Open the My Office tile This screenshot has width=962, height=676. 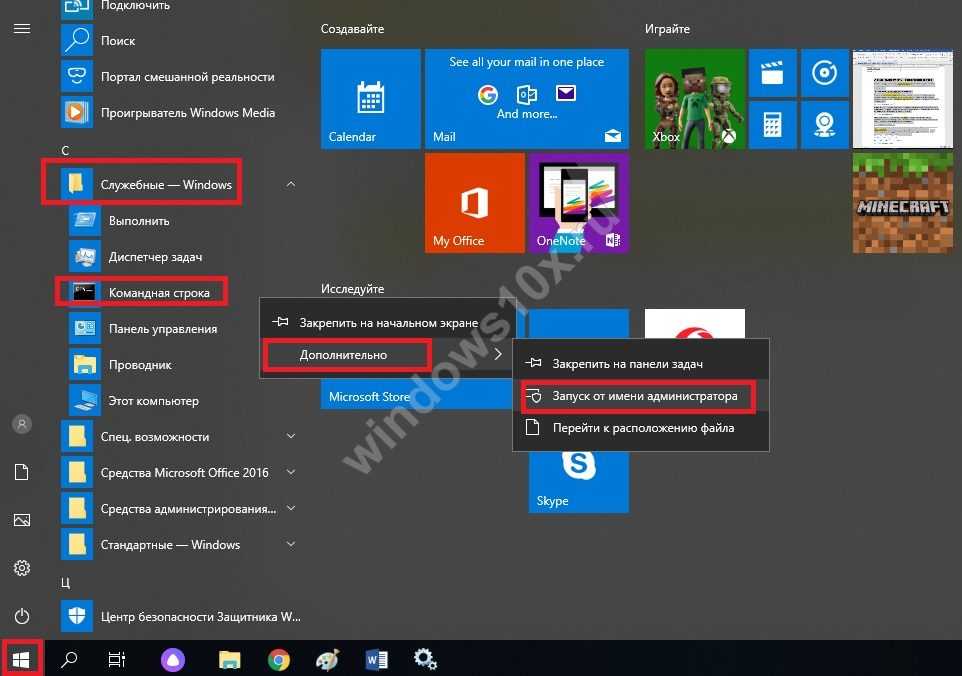(474, 202)
